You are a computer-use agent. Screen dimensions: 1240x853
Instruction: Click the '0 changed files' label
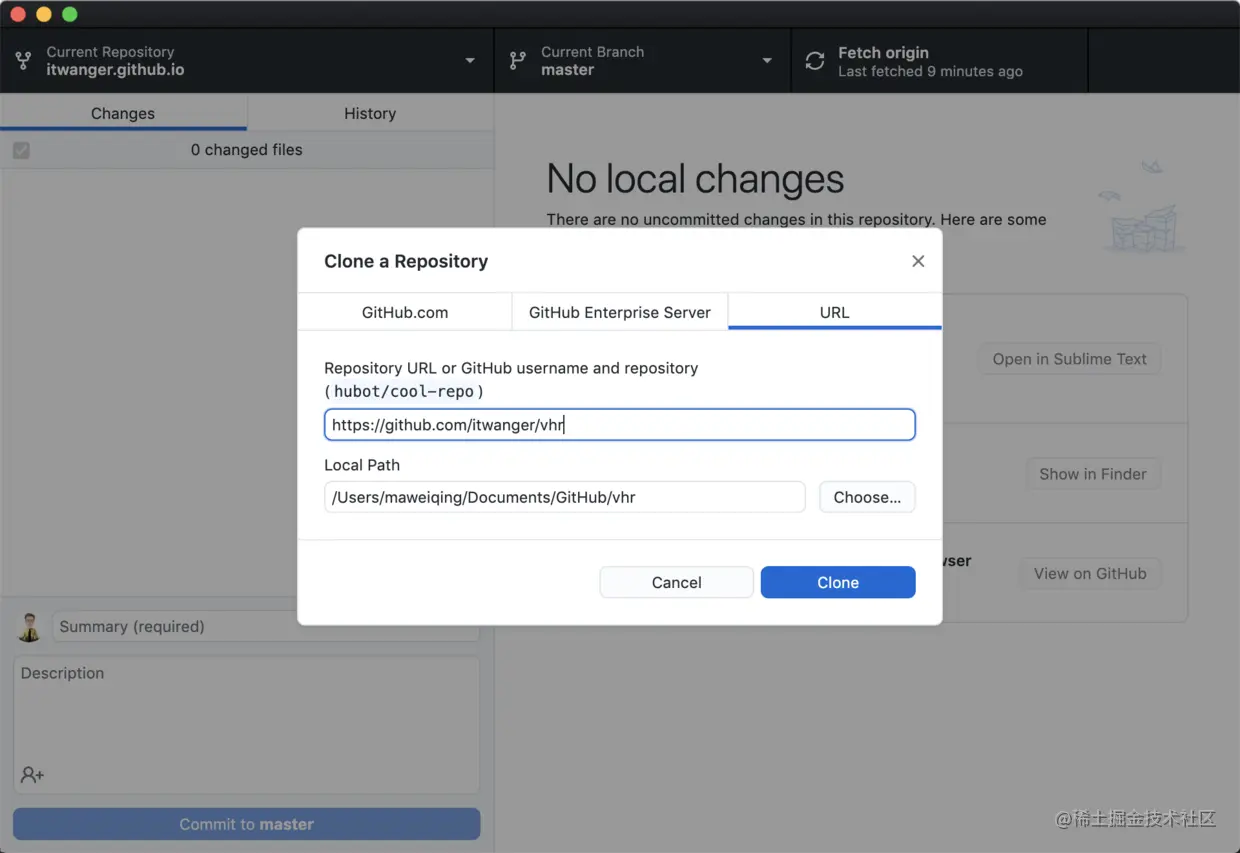(x=246, y=150)
